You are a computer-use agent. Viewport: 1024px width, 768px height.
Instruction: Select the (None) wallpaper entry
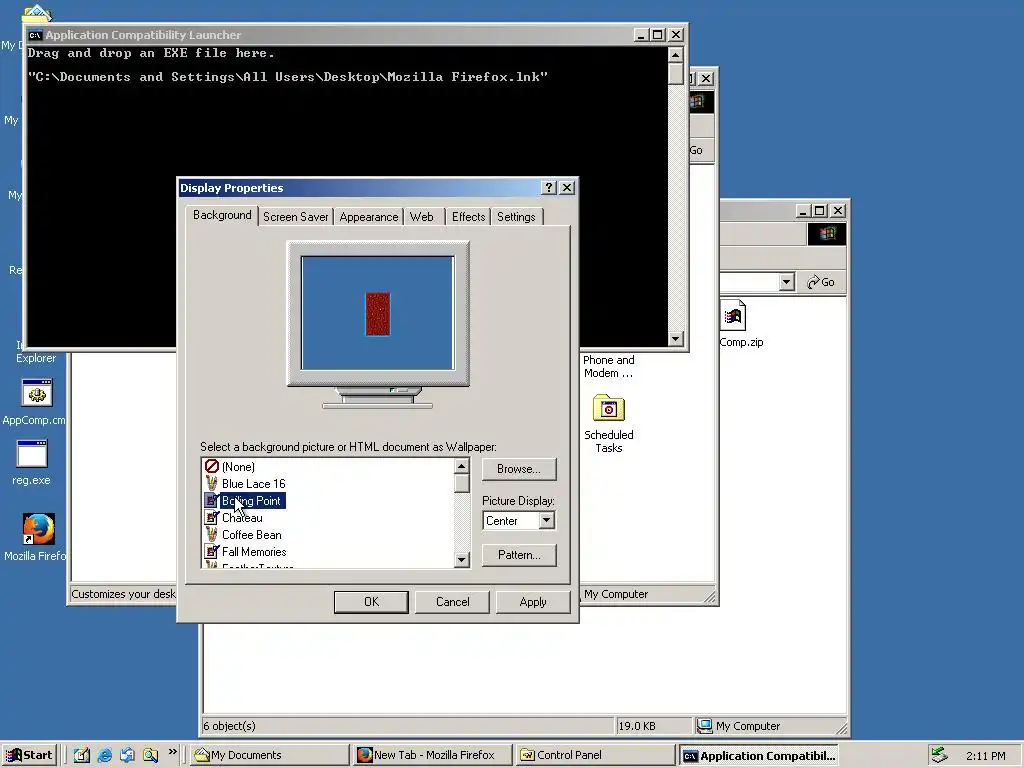click(x=238, y=466)
